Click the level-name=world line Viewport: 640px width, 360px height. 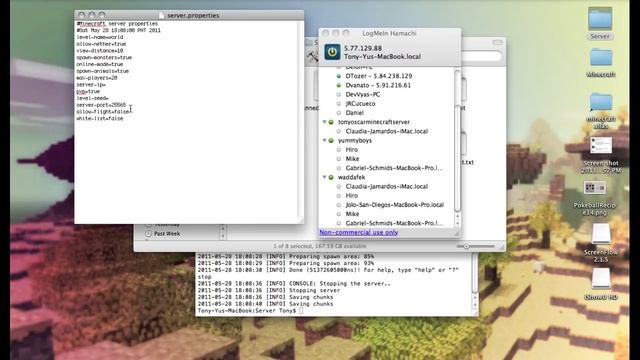(100, 37)
